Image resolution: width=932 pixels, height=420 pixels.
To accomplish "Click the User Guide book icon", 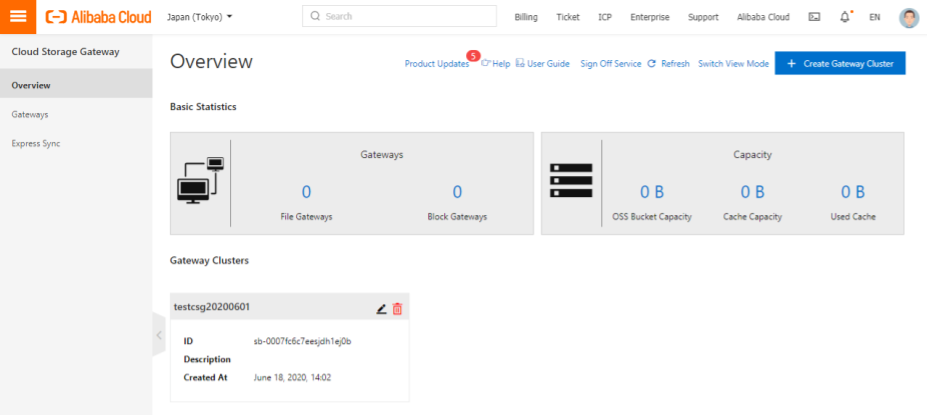I will tap(520, 63).
